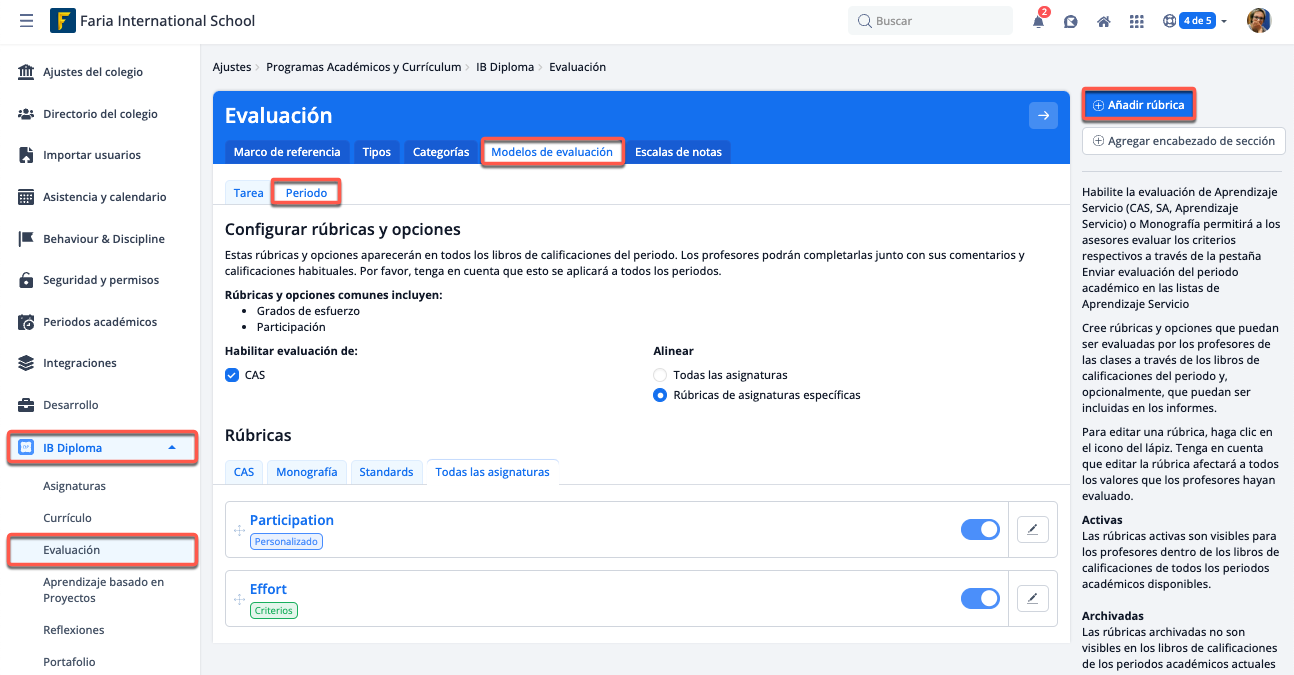Toggle off the Participation rubric switch
Screen dimensions: 1294x675
click(x=979, y=529)
